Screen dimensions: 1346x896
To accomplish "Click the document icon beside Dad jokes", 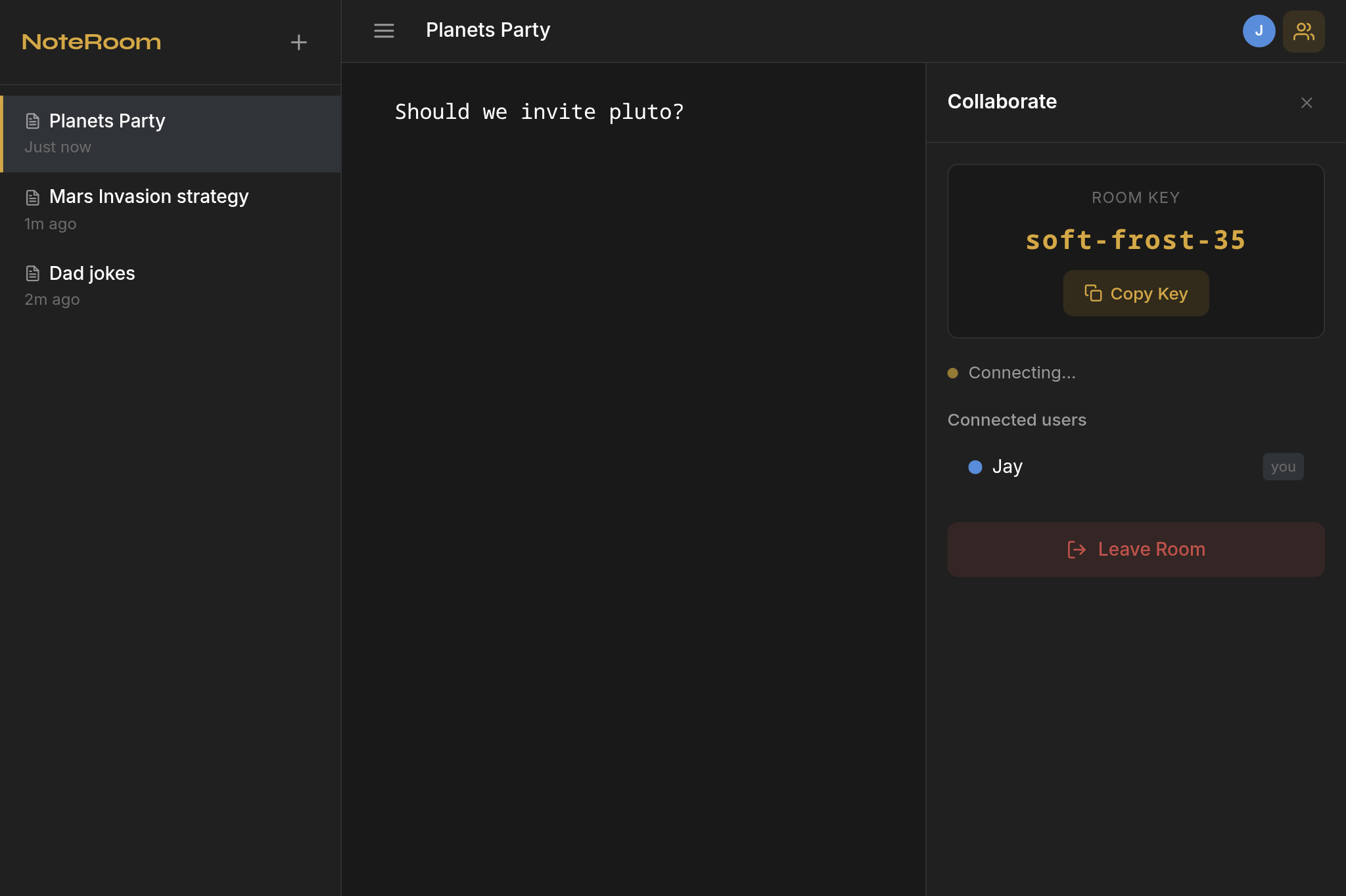I will point(32,273).
